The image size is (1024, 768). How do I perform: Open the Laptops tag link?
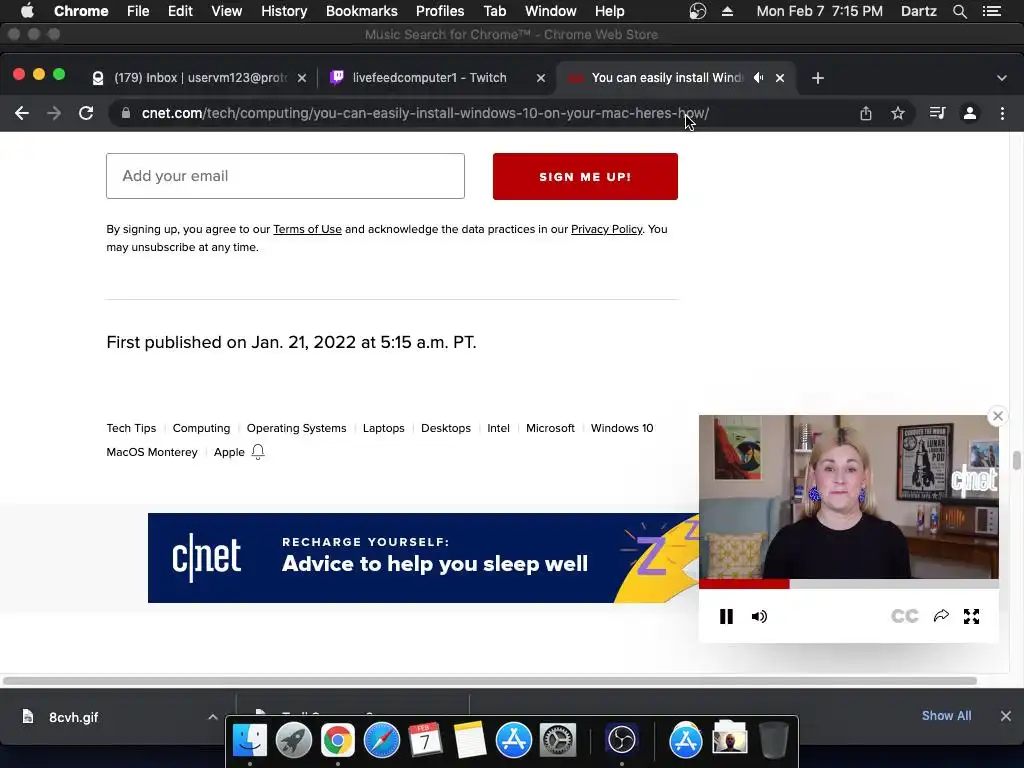pyautogui.click(x=383, y=428)
